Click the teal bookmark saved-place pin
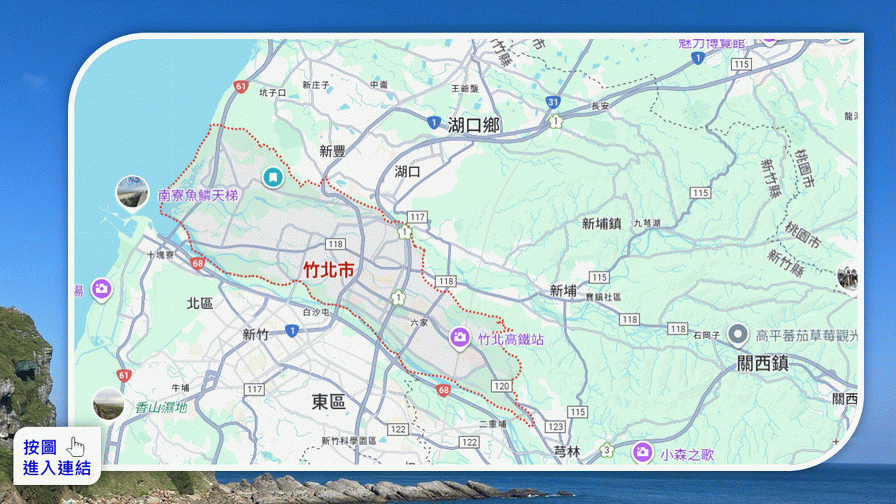 pyautogui.click(x=271, y=177)
